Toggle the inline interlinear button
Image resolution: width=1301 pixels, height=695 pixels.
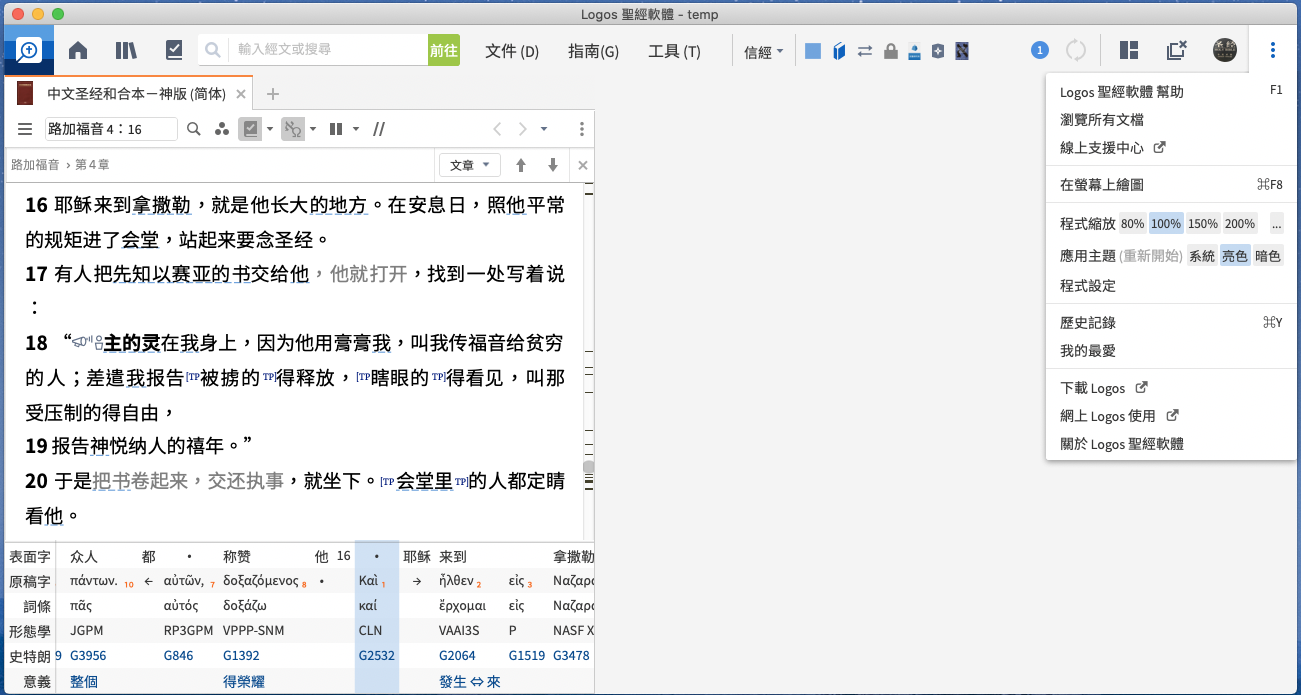pyautogui.click(x=292, y=129)
